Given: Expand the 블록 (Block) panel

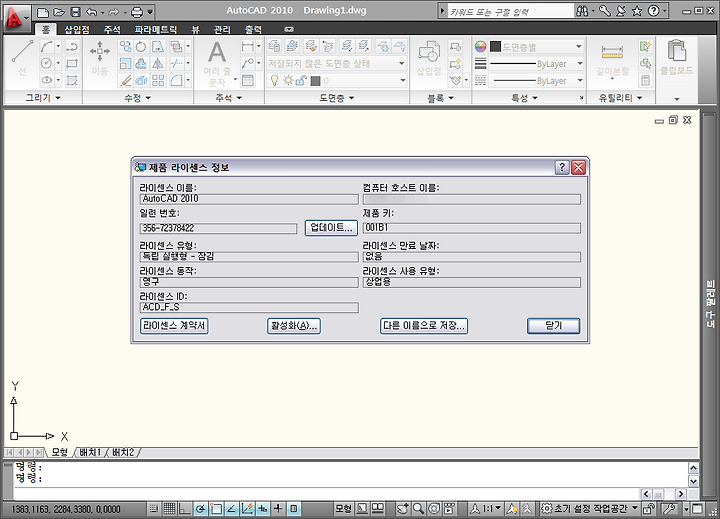Looking at the screenshot, I should pyautogui.click(x=440, y=98).
